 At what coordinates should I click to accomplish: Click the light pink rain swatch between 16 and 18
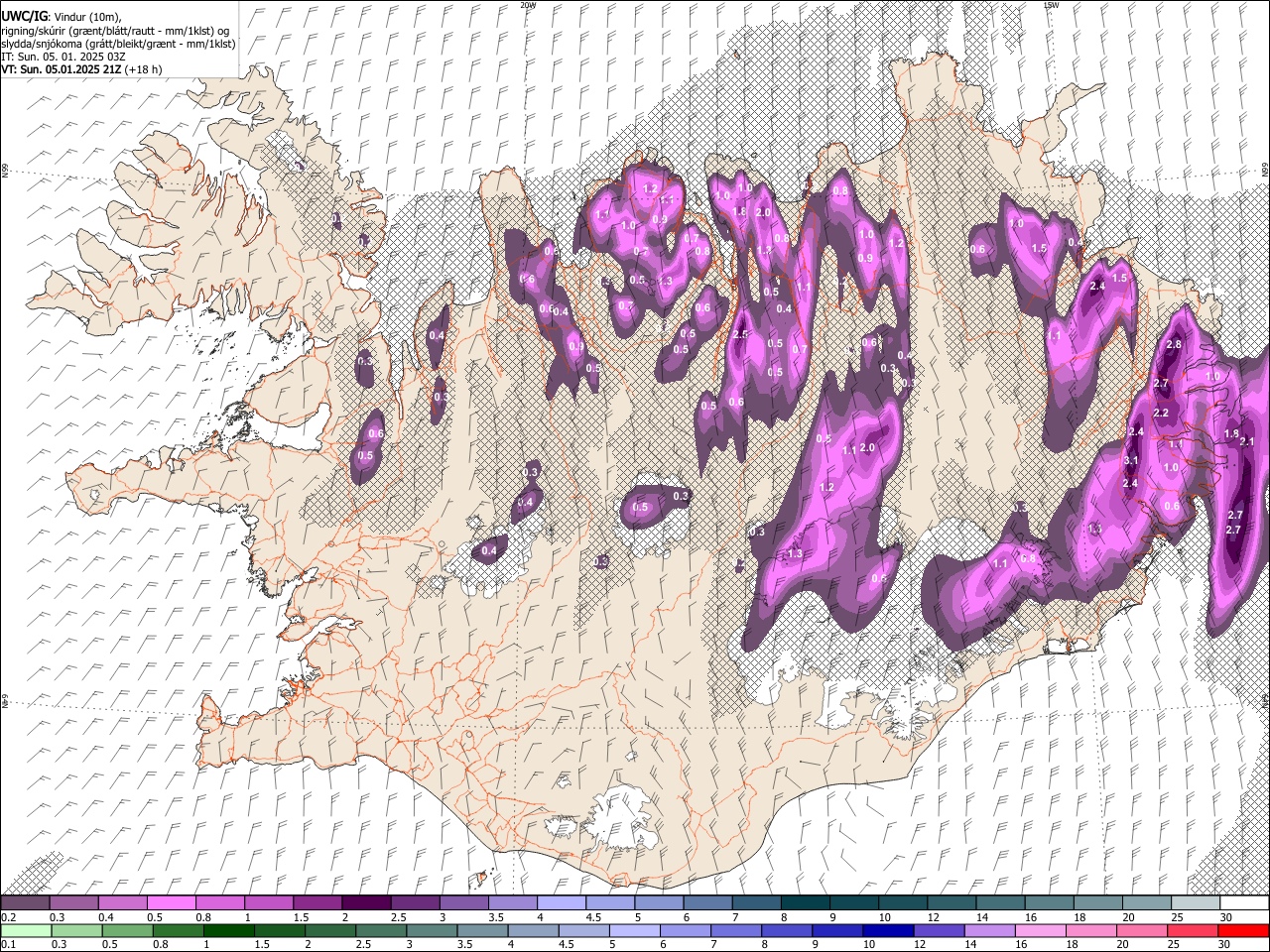(1041, 930)
